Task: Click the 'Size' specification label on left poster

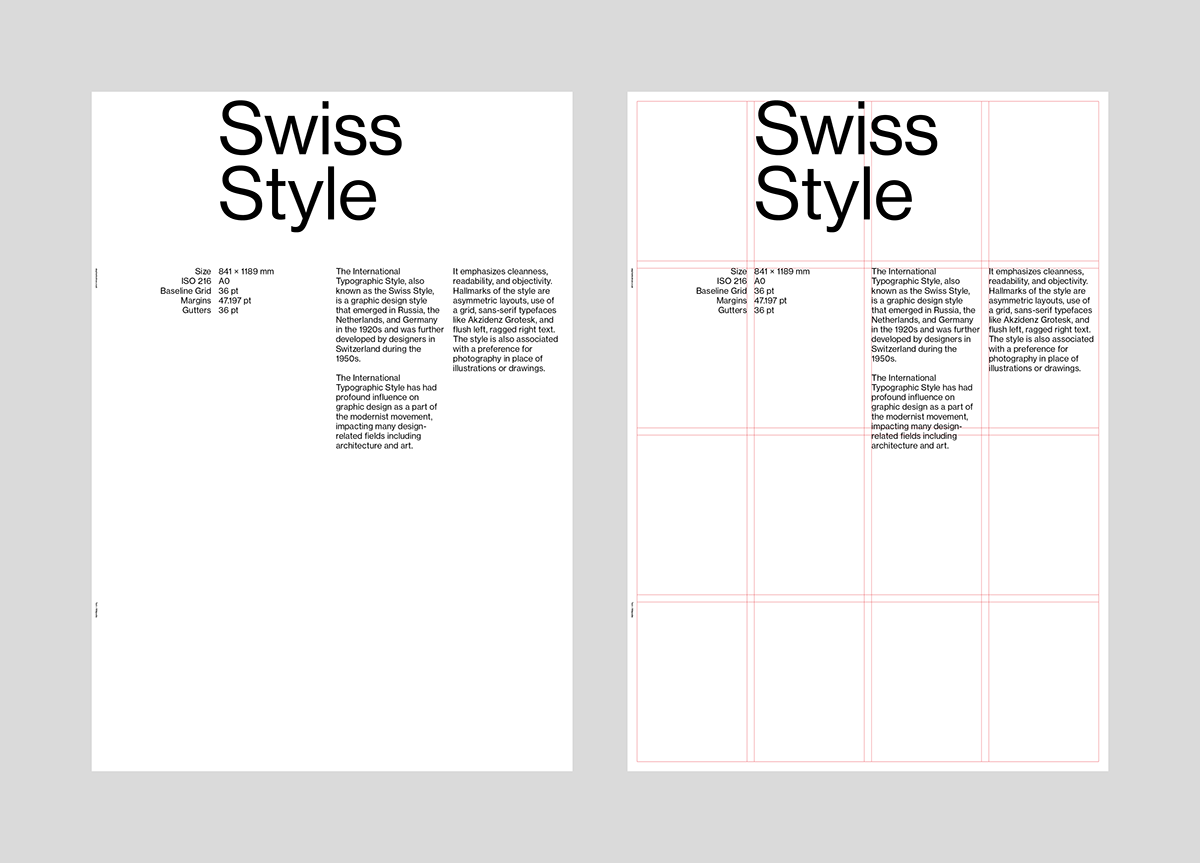Action: (201, 271)
